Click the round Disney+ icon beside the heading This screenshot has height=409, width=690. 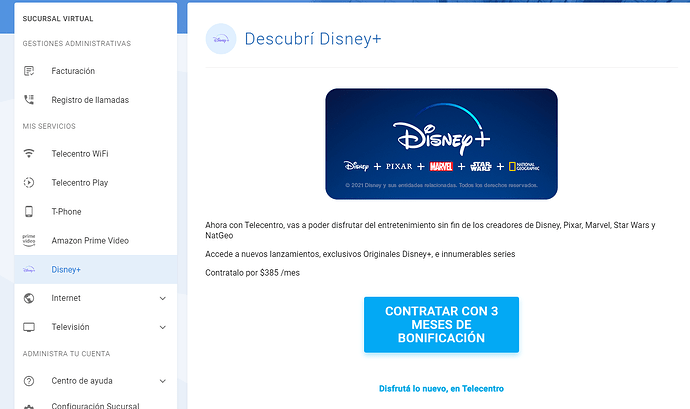pyautogui.click(x=221, y=39)
